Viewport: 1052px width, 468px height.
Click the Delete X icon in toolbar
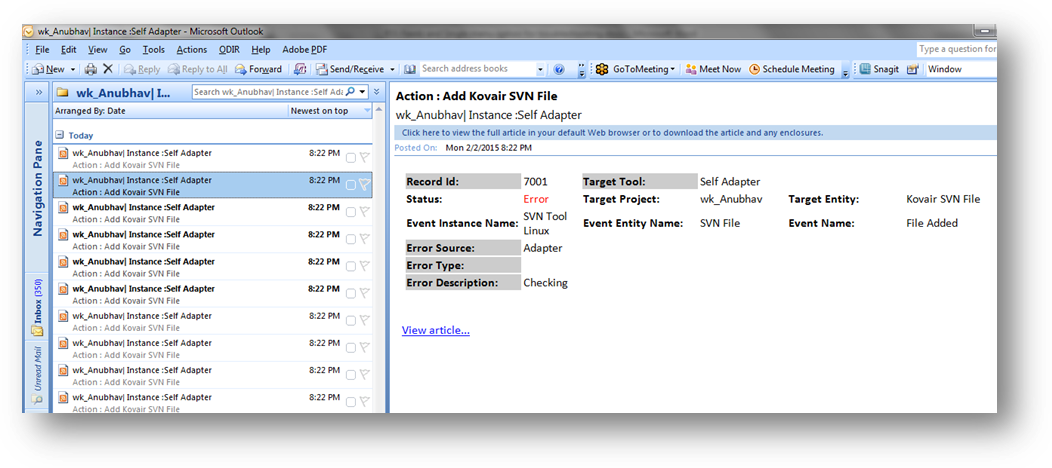click(108, 69)
